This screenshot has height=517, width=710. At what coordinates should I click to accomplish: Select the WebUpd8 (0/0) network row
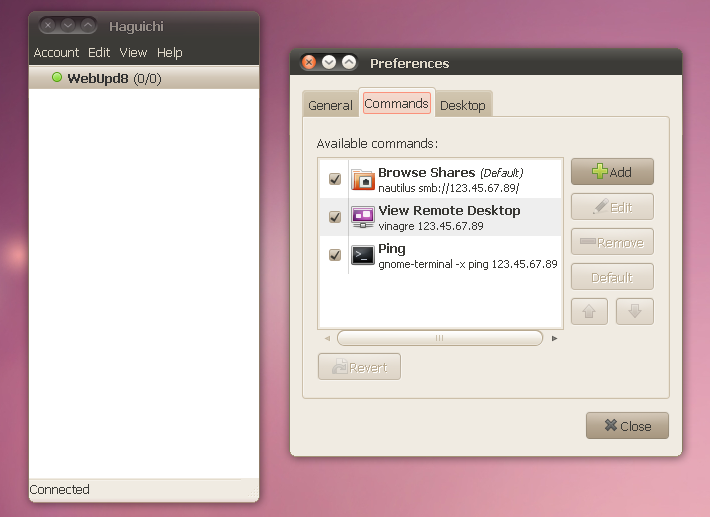point(144,78)
